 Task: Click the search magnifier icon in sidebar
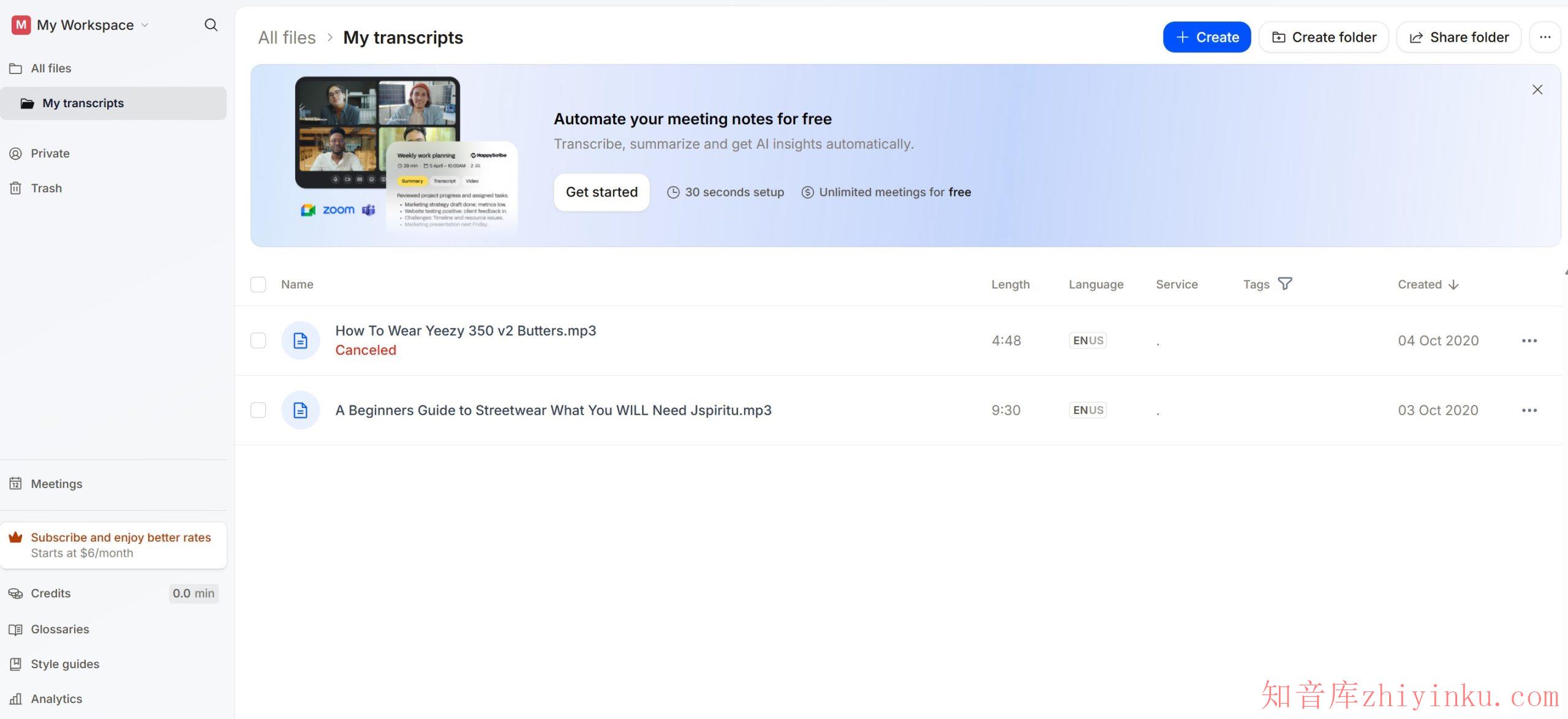pyautogui.click(x=211, y=25)
